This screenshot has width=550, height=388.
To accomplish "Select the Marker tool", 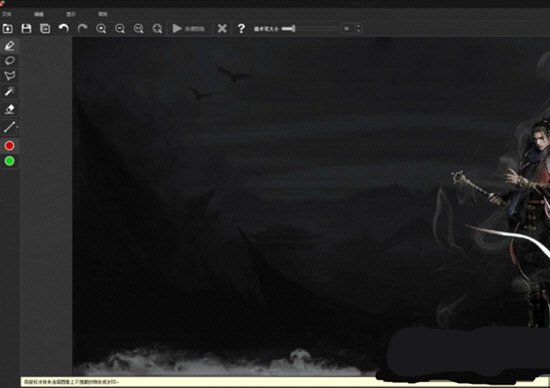I will pyautogui.click(x=9, y=46).
